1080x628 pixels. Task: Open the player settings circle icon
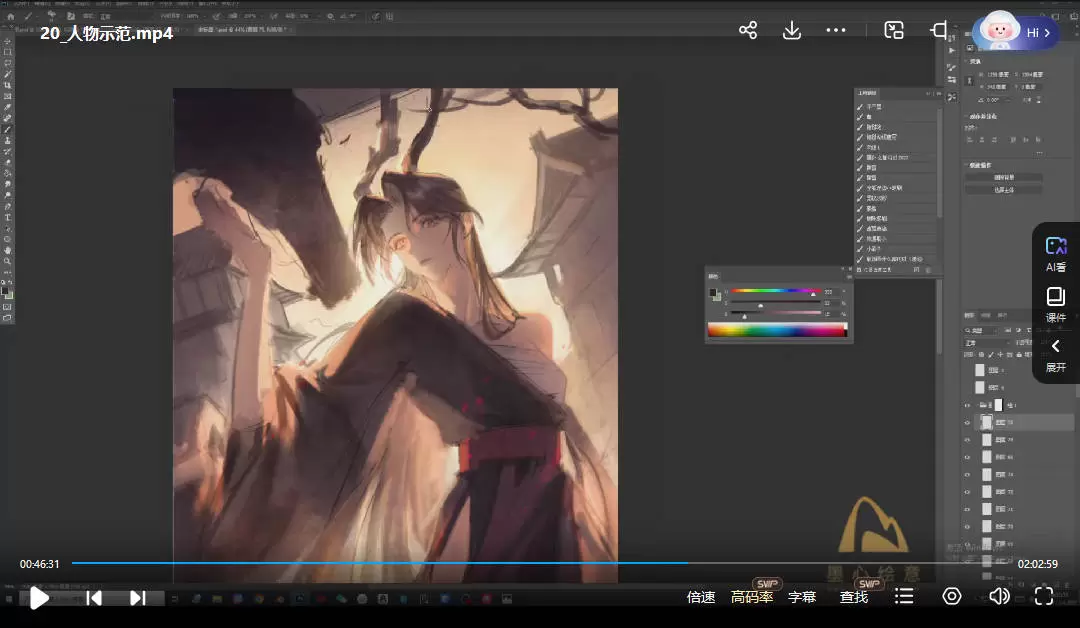pos(952,596)
